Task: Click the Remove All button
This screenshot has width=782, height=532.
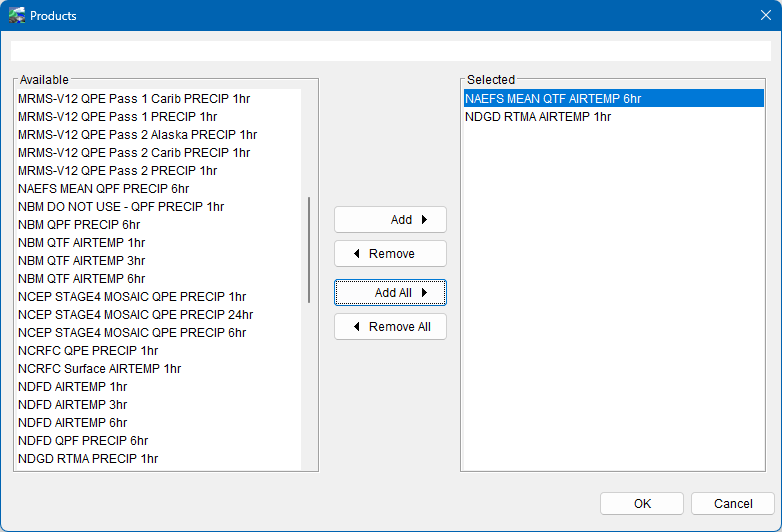Action: tap(390, 327)
